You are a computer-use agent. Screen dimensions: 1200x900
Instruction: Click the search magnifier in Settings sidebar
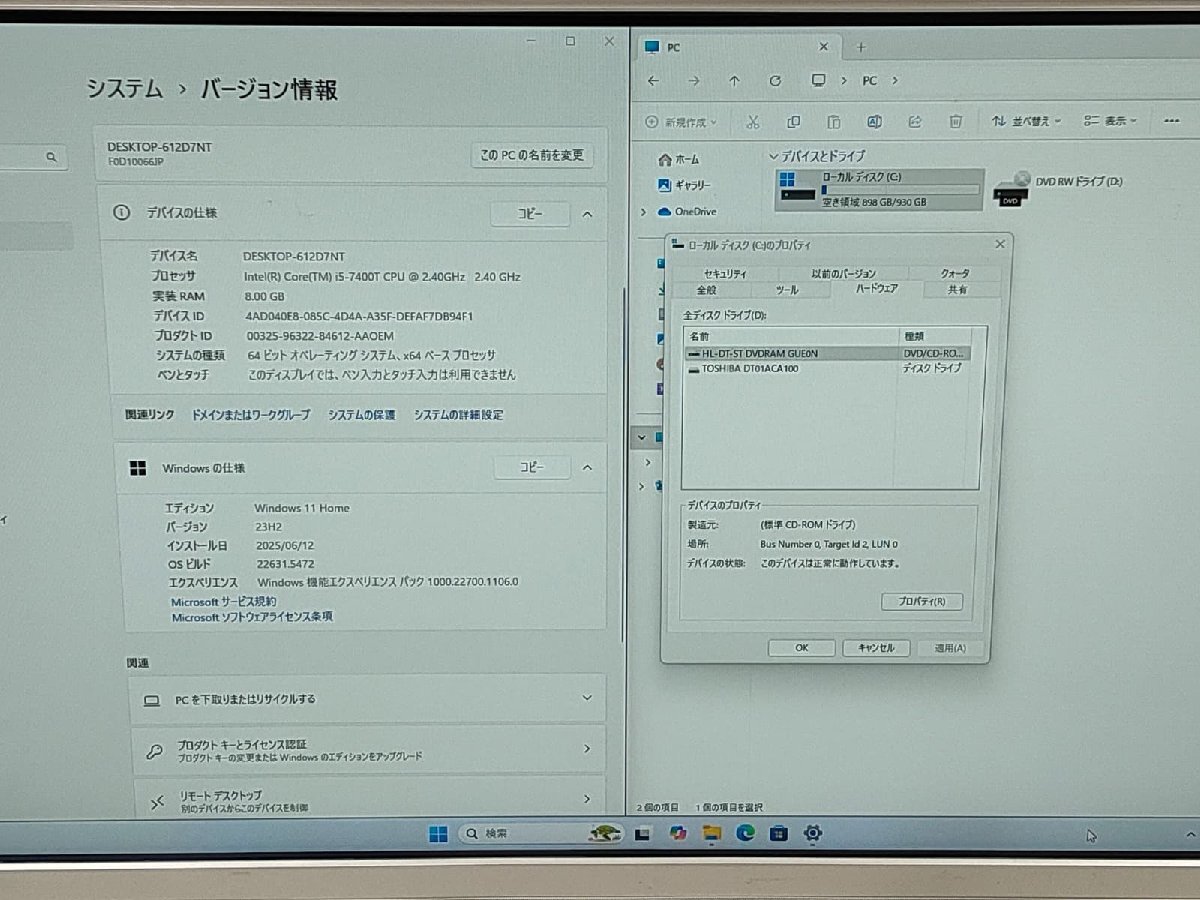pyautogui.click(x=51, y=157)
